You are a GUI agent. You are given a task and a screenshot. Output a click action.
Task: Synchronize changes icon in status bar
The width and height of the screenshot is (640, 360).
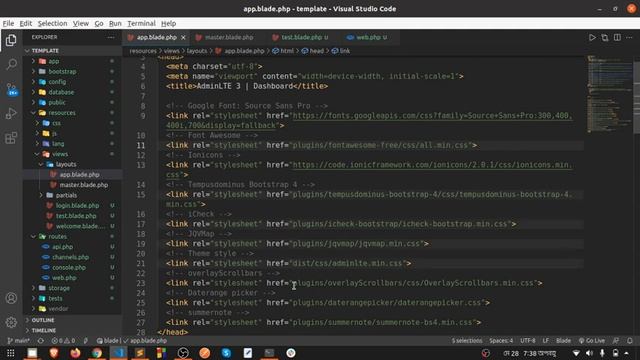[41, 340]
